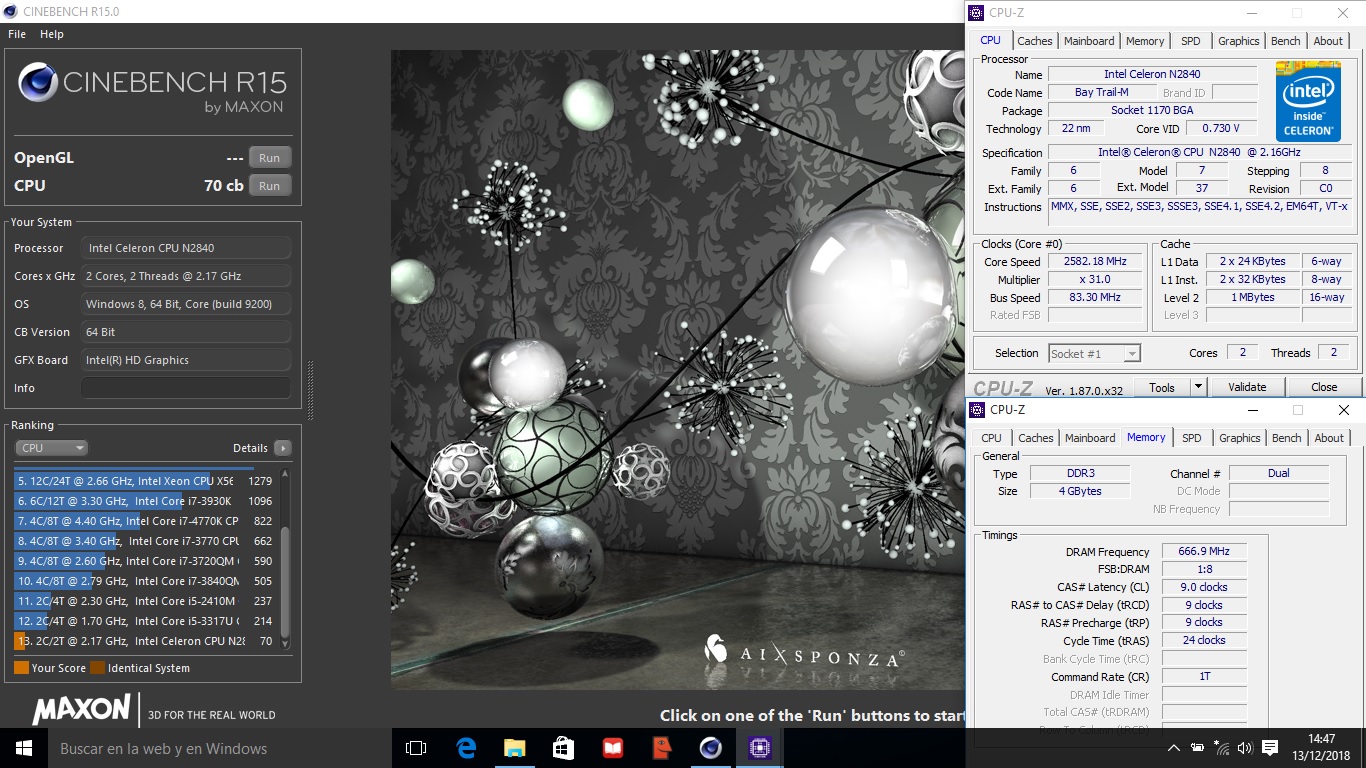Open the Windows Start menu

coord(24,748)
